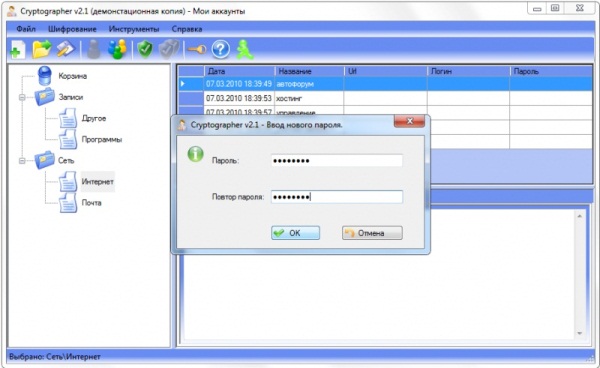Cancel the dialog with Отмена button
600x368 pixels.
coord(372,233)
